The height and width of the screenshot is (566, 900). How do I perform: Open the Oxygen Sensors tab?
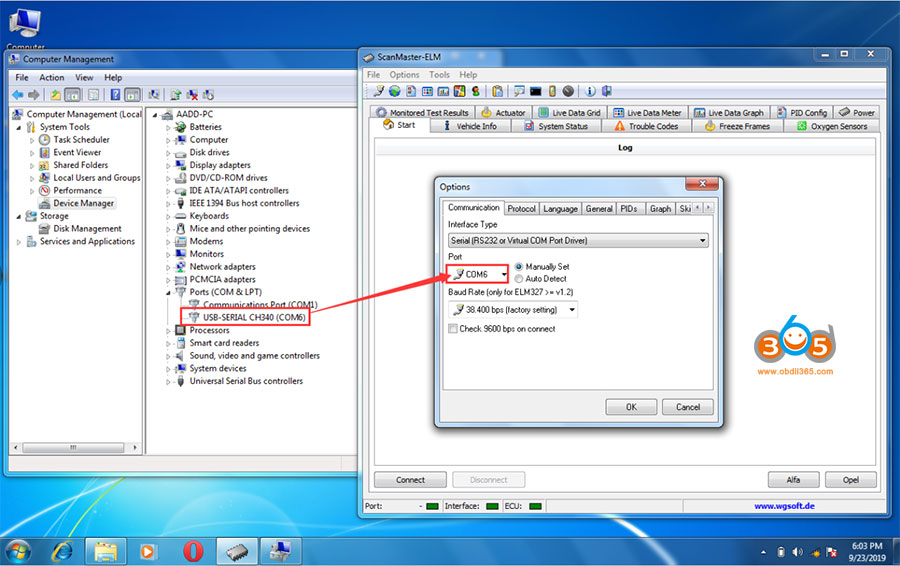pos(831,126)
